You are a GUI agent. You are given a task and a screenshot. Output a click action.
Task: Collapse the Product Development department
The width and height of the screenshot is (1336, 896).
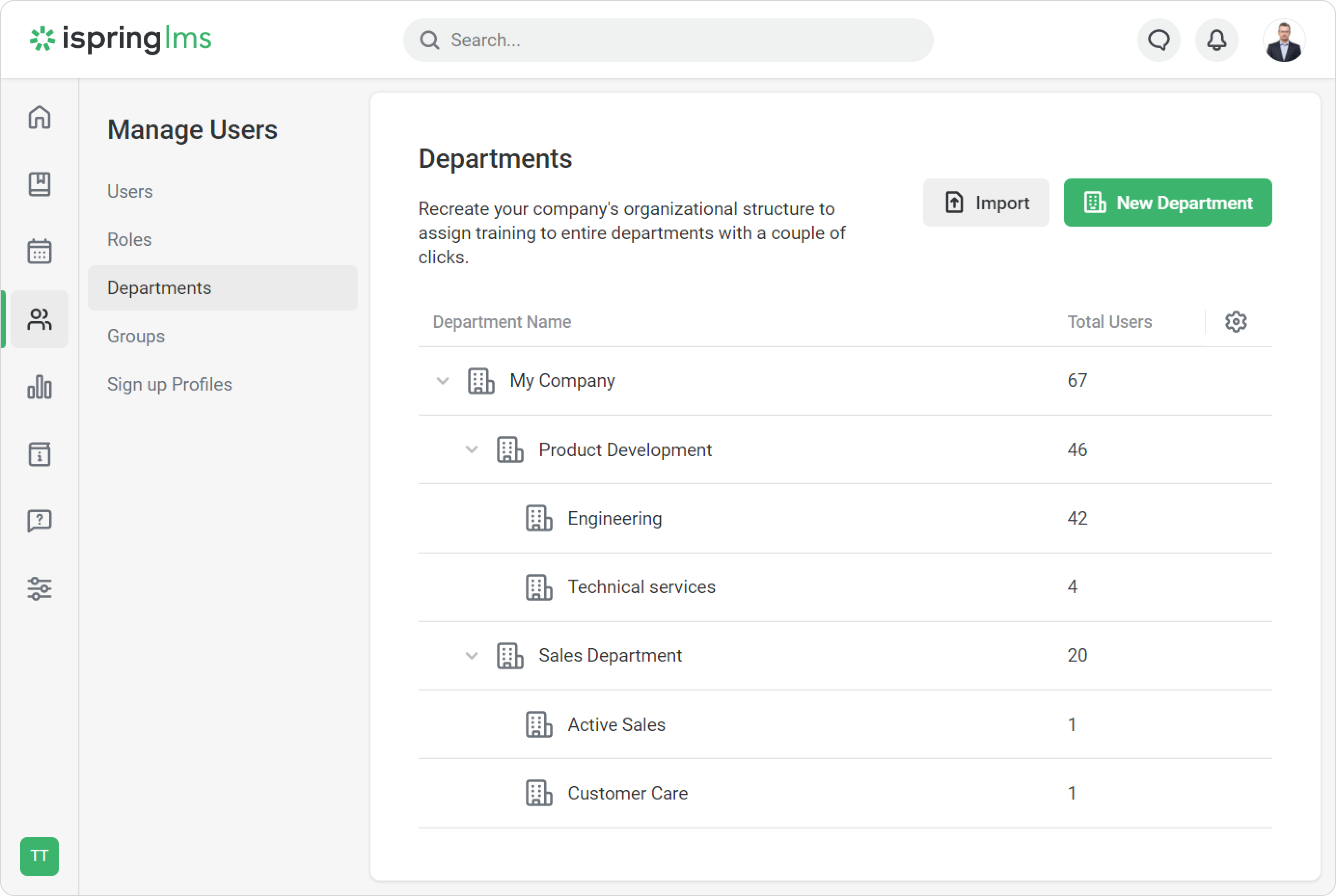[x=471, y=450]
